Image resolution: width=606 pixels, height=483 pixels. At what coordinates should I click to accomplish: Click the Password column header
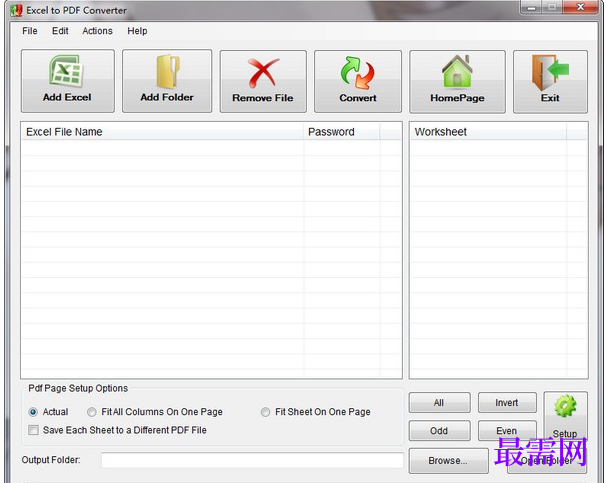tap(342, 132)
